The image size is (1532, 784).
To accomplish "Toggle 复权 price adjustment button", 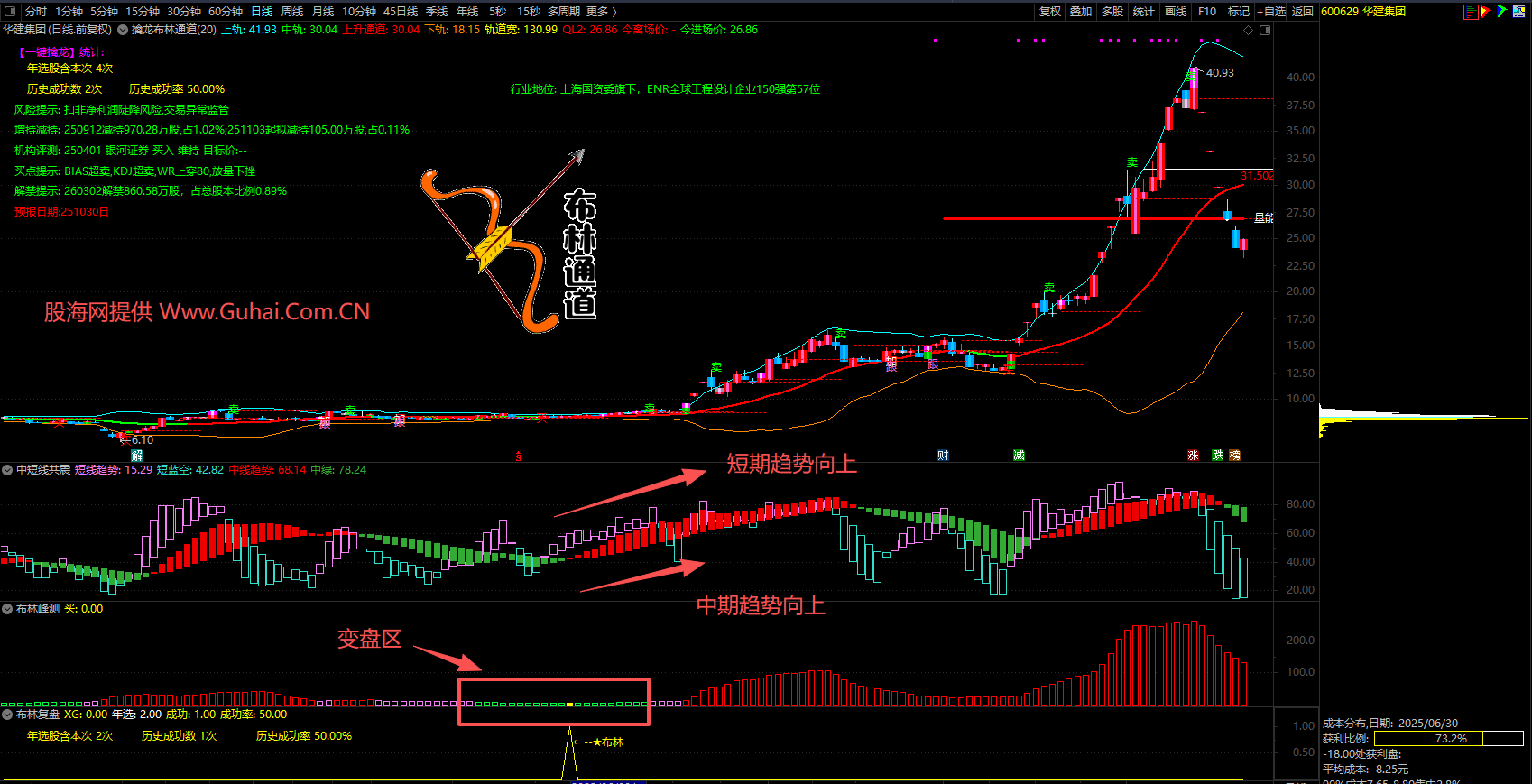I will [1049, 12].
